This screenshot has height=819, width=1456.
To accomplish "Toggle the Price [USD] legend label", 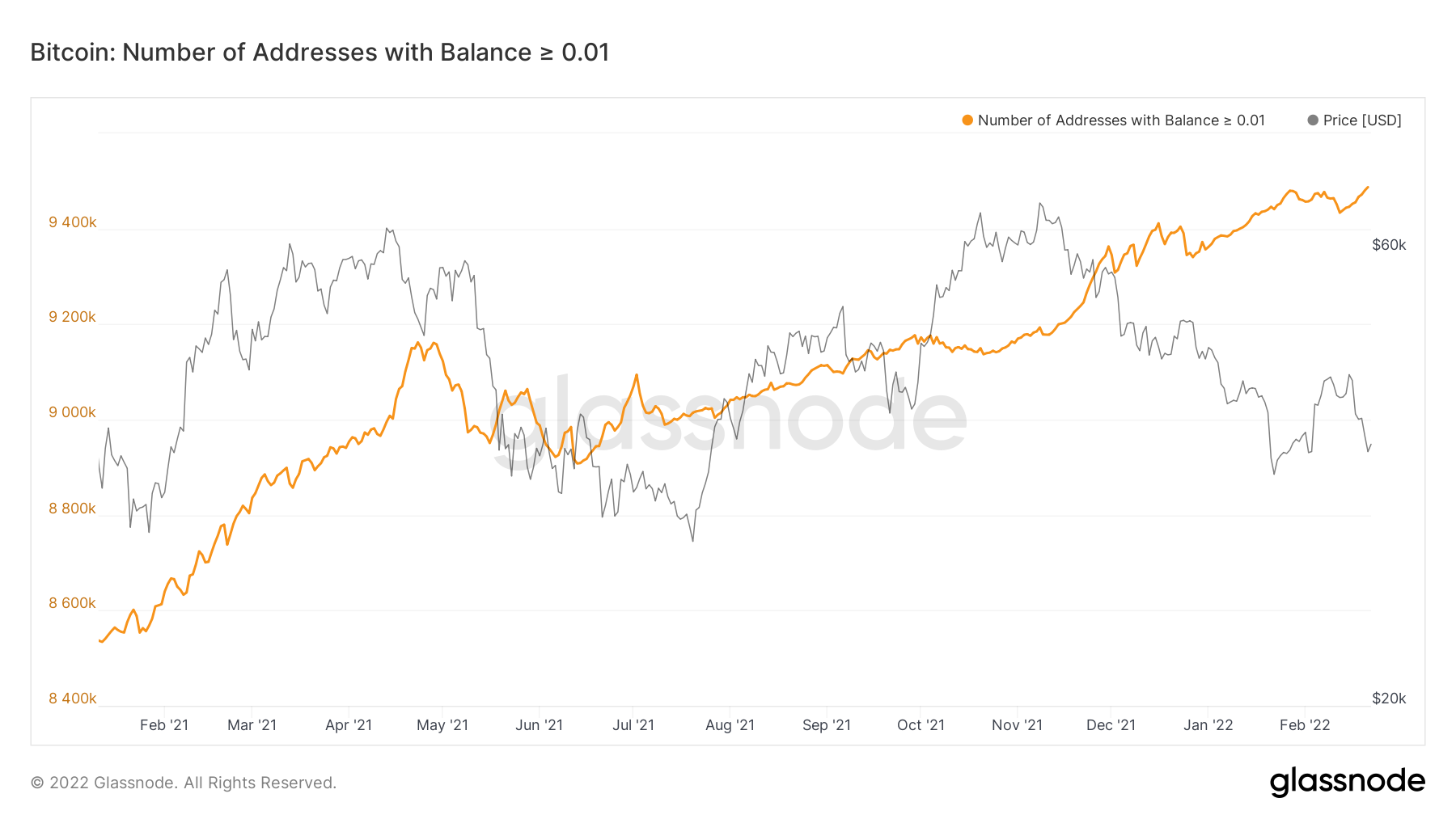I will (1362, 120).
